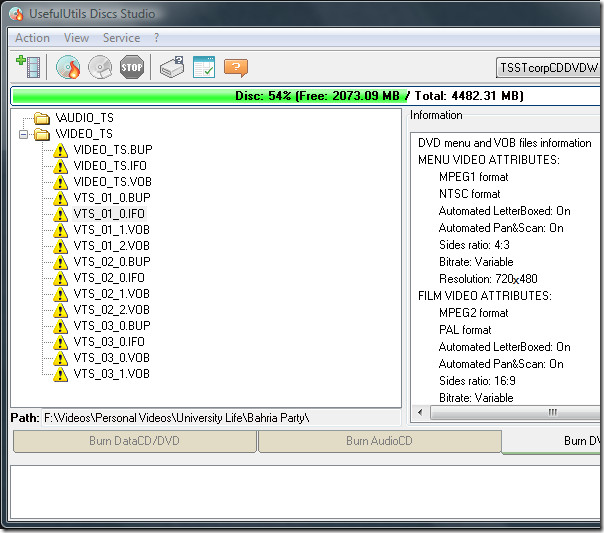Select the VTS_01_1.VOB file name

pyautogui.click(x=111, y=230)
